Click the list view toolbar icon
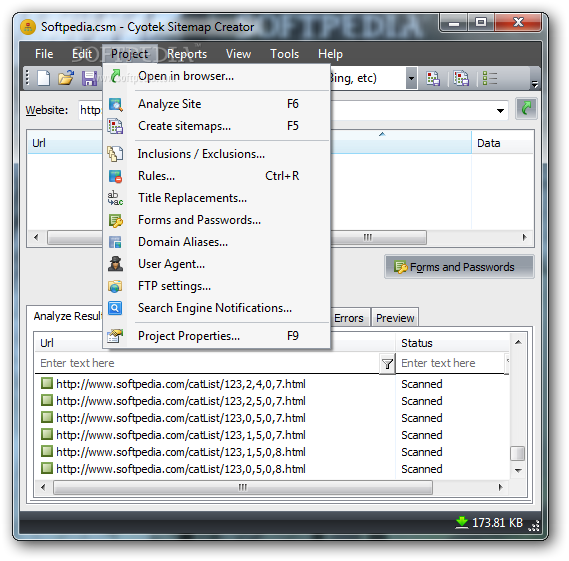Viewport: 569px width, 561px height. pyautogui.click(x=490, y=78)
